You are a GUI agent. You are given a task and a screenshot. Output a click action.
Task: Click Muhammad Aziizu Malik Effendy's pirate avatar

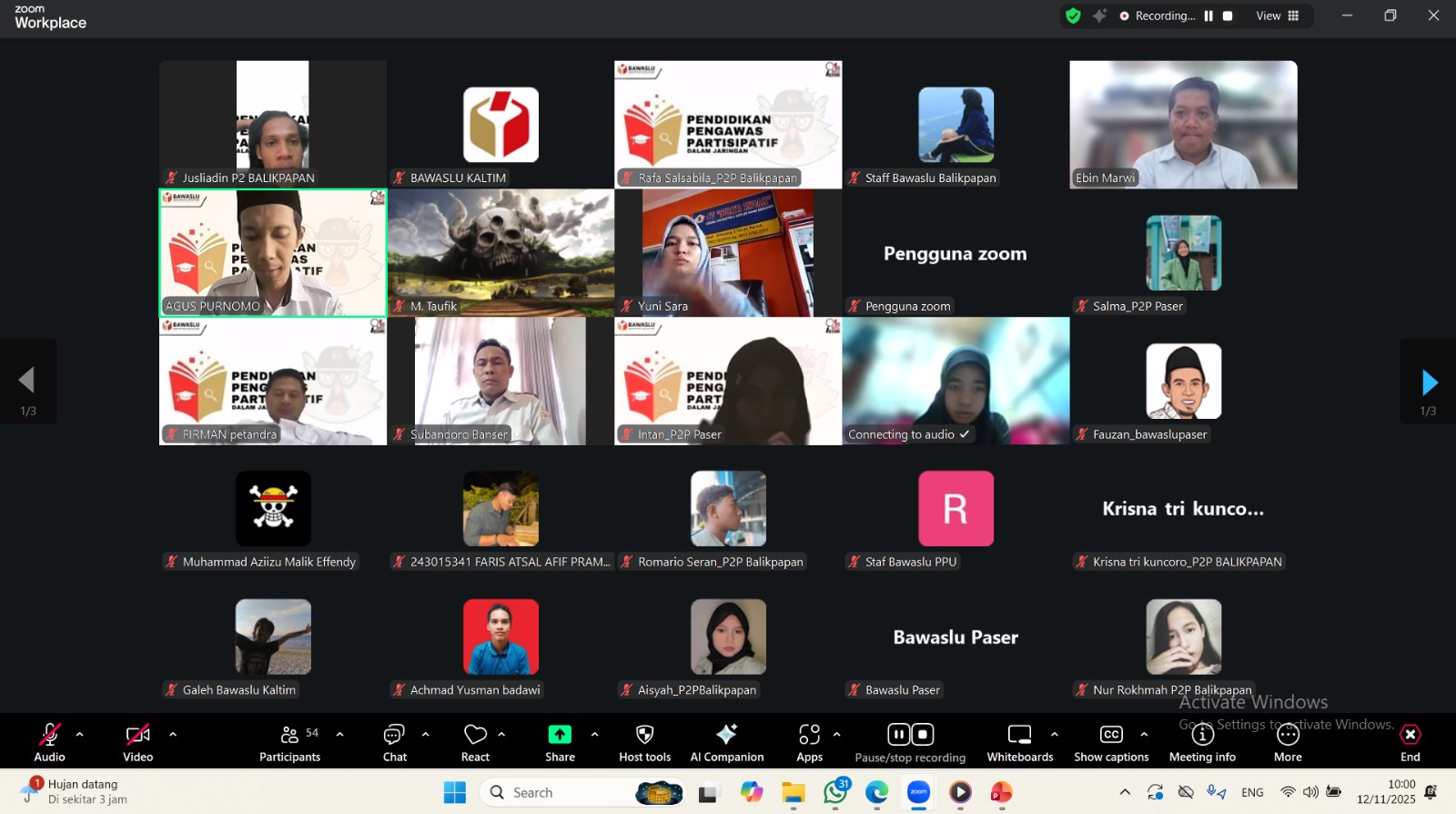273,508
